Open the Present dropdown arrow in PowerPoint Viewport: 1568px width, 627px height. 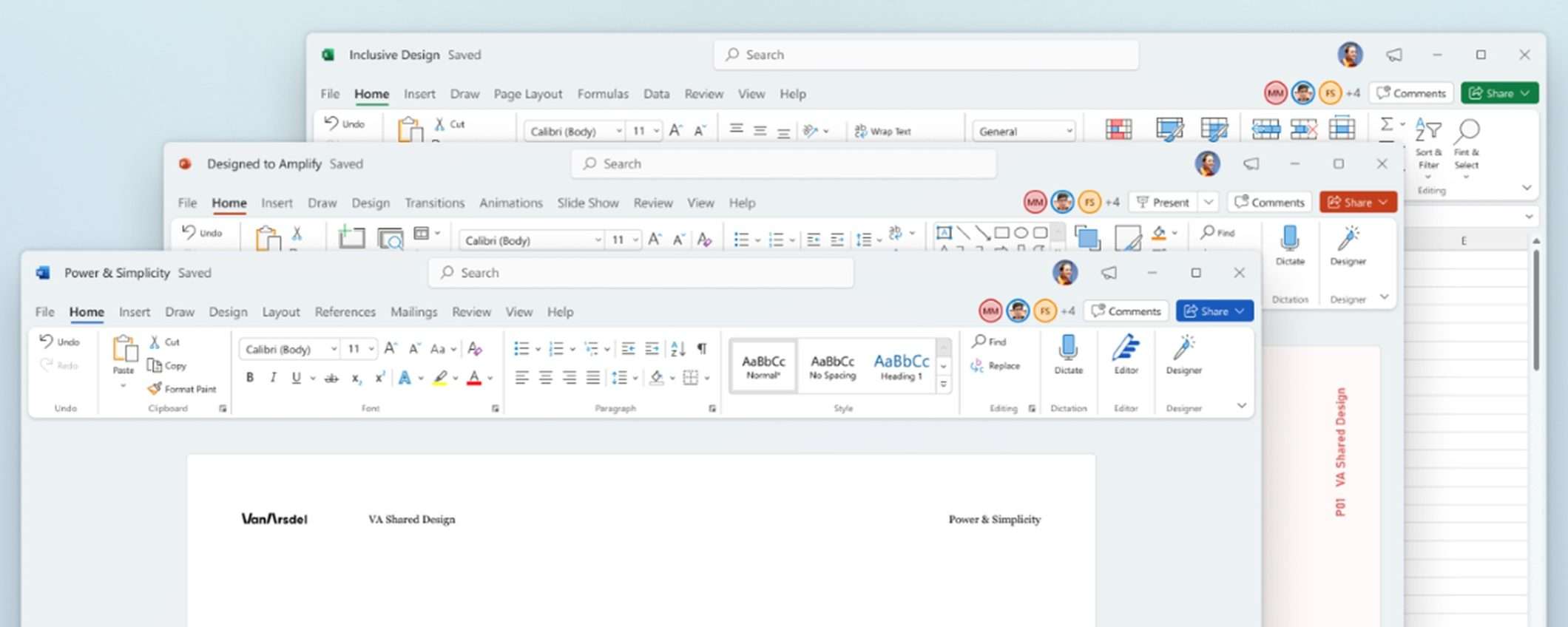point(1209,202)
